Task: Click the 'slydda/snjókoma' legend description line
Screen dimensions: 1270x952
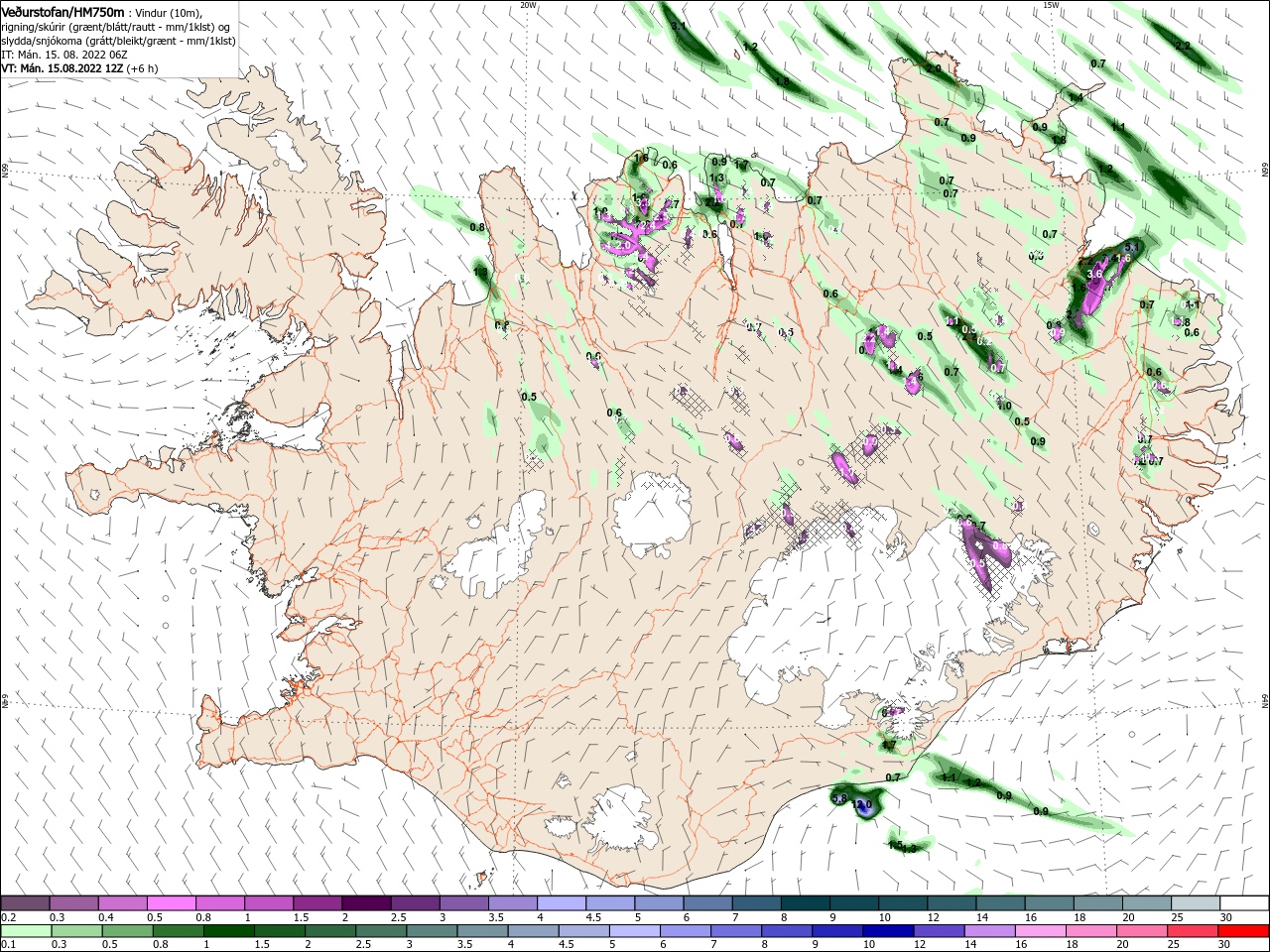Action: (x=118, y=41)
